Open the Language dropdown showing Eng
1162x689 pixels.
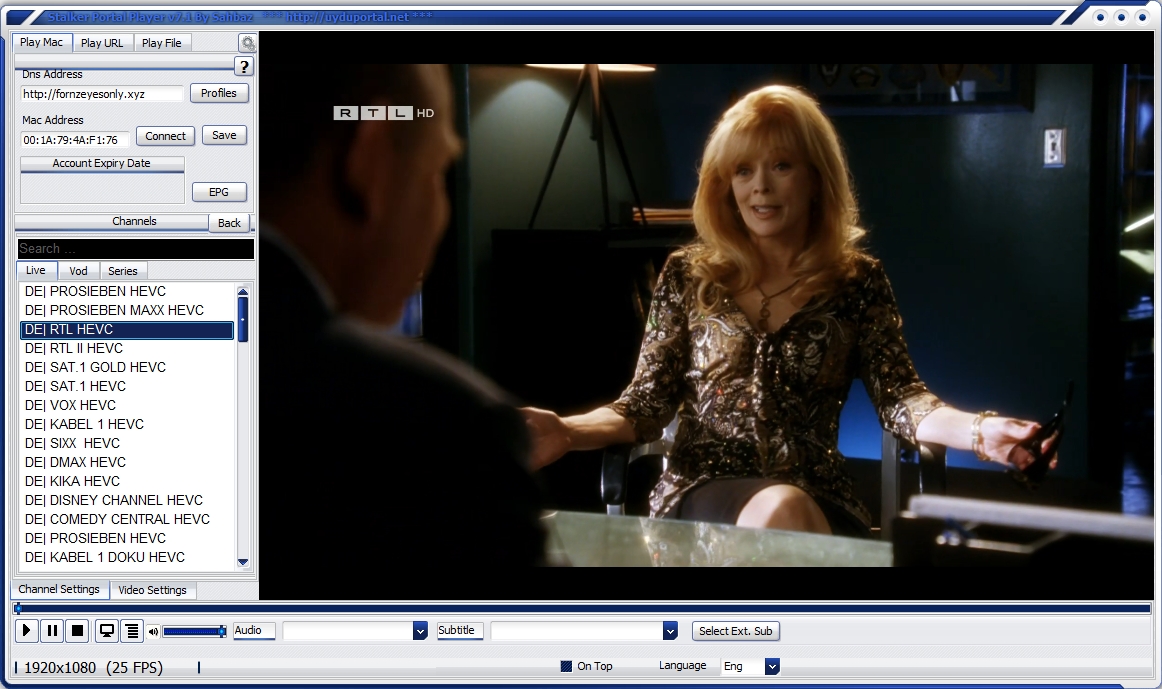[x=771, y=666]
